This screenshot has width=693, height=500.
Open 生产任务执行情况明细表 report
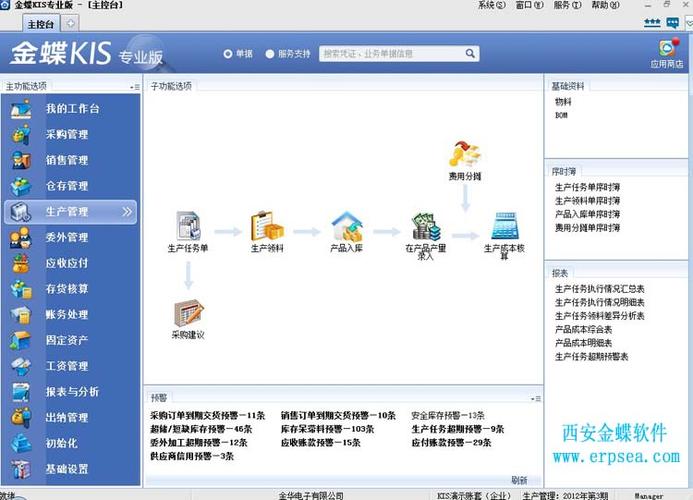pyautogui.click(x=600, y=303)
